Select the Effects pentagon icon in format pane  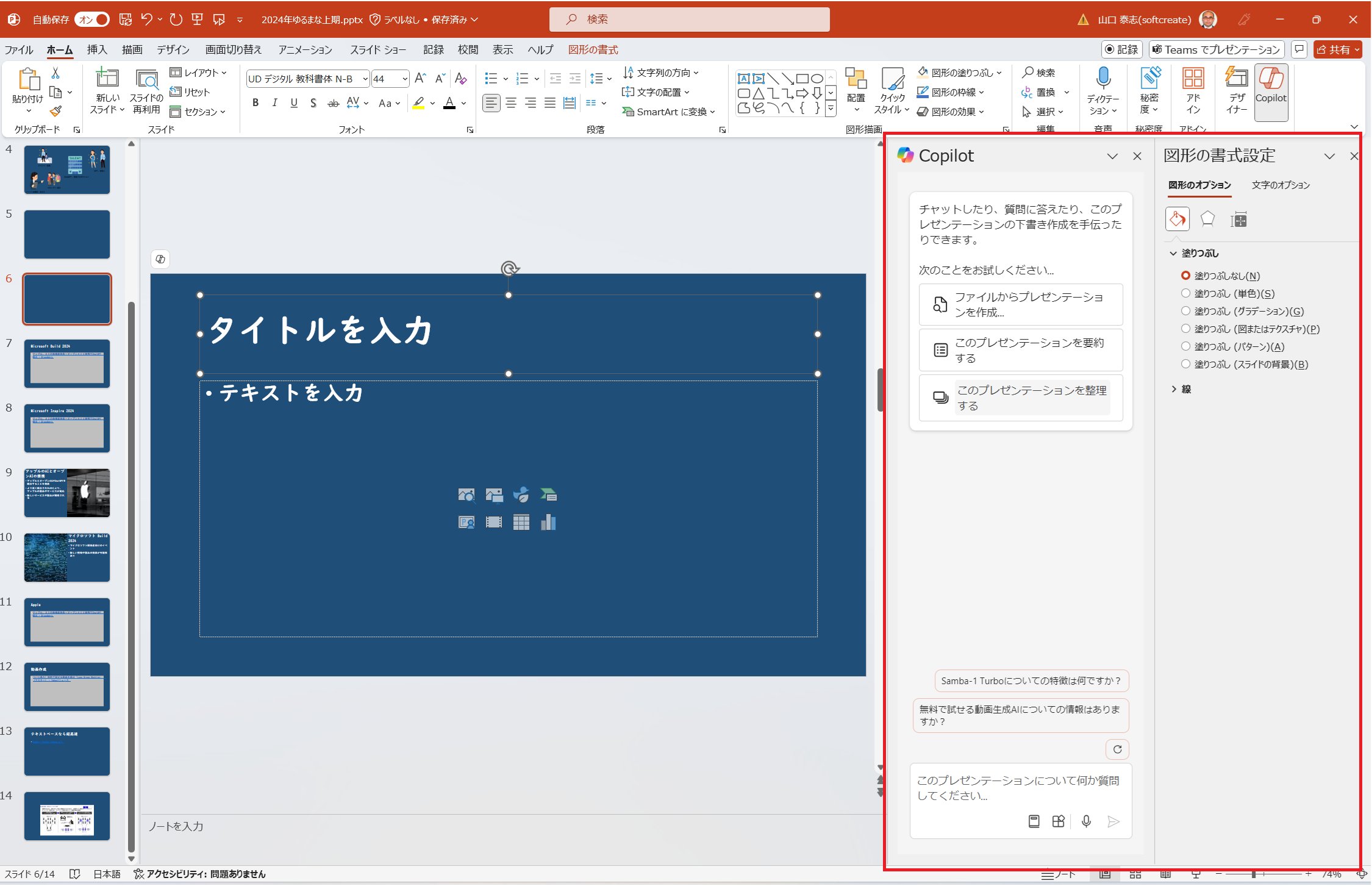1207,220
